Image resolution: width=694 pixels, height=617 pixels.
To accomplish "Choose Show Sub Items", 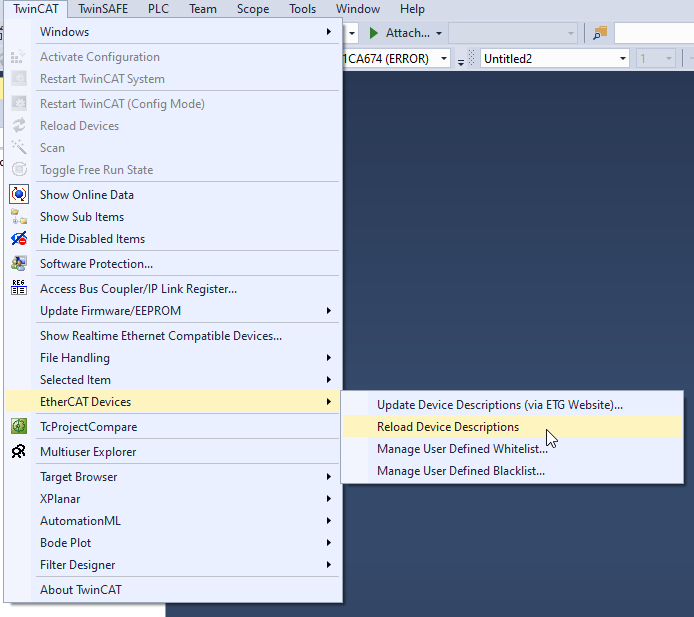I will point(174,216).
